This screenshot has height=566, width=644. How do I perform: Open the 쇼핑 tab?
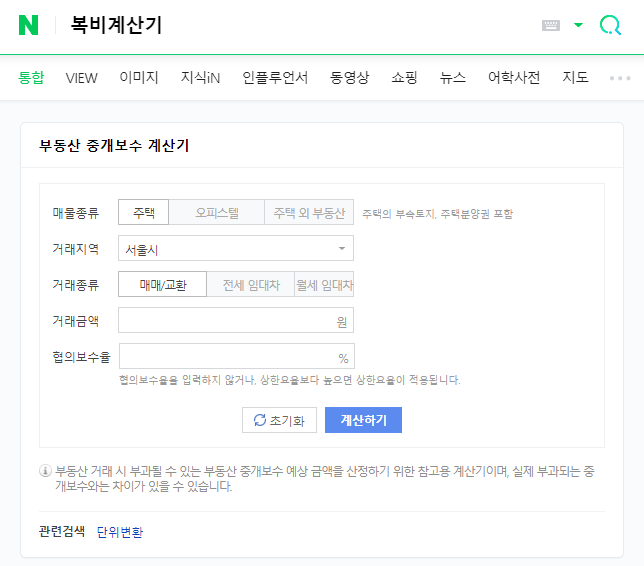[404, 77]
